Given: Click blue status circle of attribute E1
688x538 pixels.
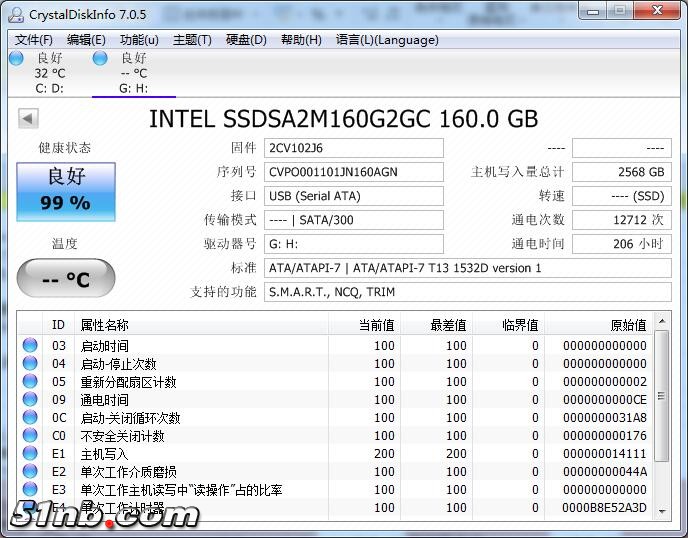Looking at the screenshot, I should pyautogui.click(x=30, y=454).
